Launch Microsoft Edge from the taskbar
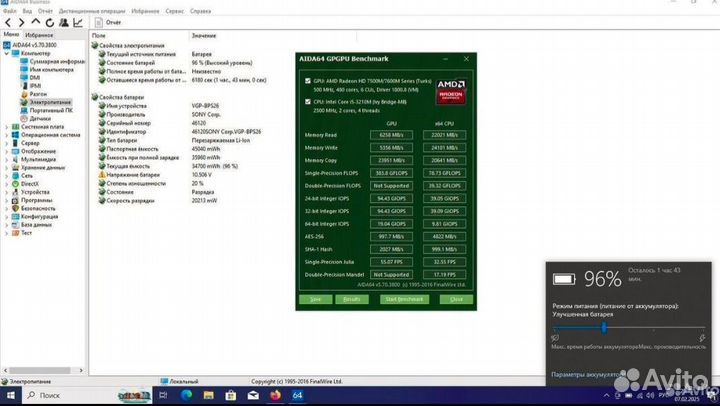 [x=186, y=395]
